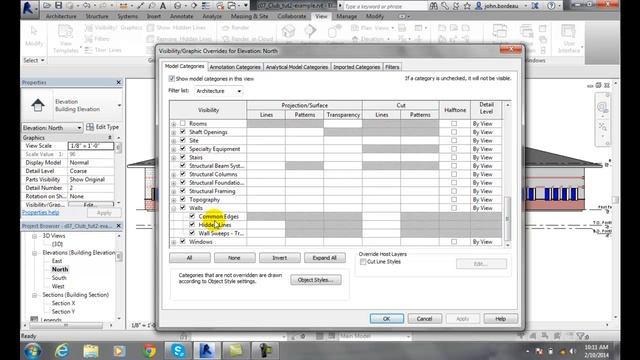Collapse the Walls category row
This screenshot has height=360, width=640.
[174, 208]
